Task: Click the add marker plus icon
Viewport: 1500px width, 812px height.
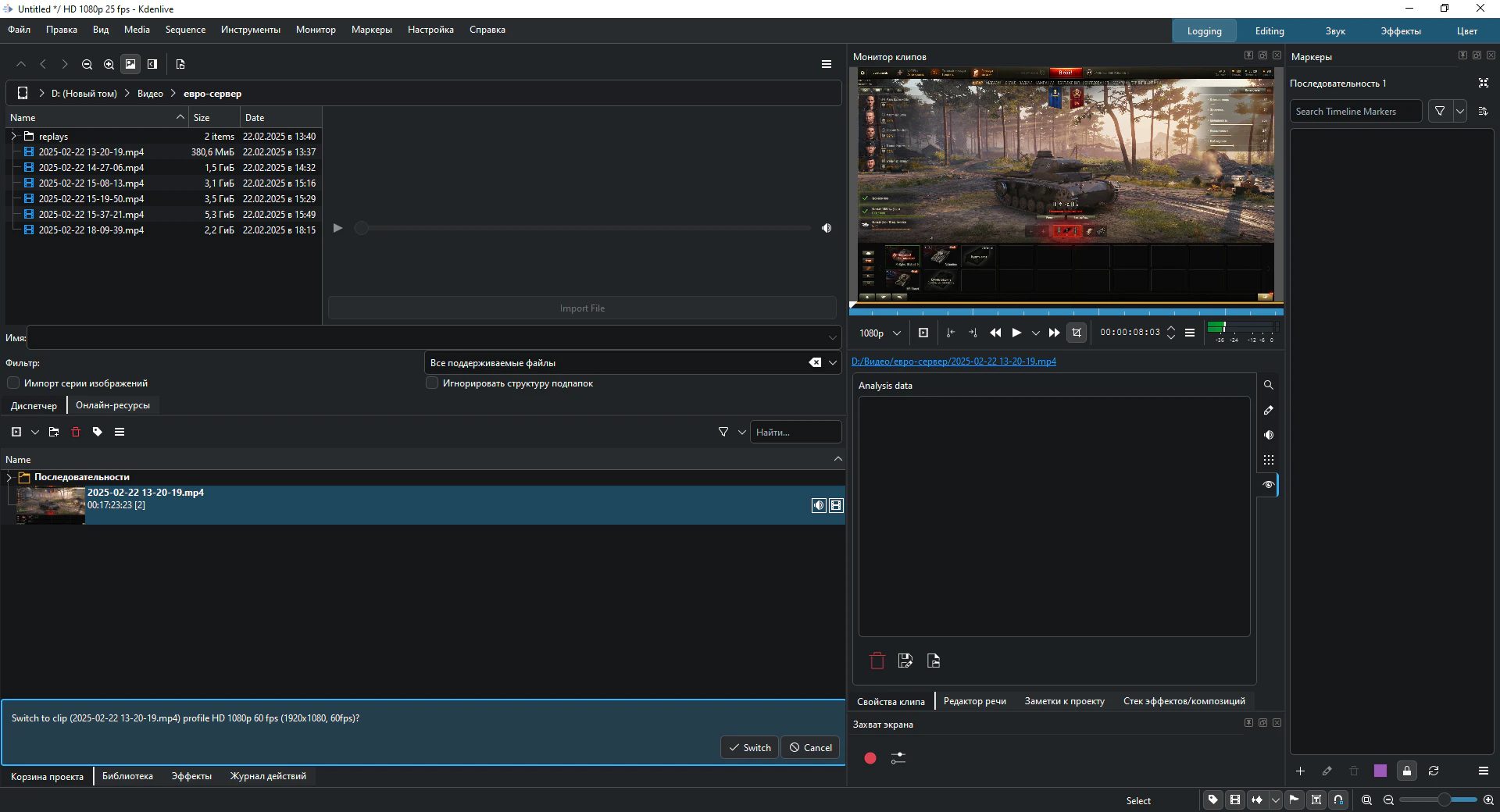Action: pos(1301,771)
